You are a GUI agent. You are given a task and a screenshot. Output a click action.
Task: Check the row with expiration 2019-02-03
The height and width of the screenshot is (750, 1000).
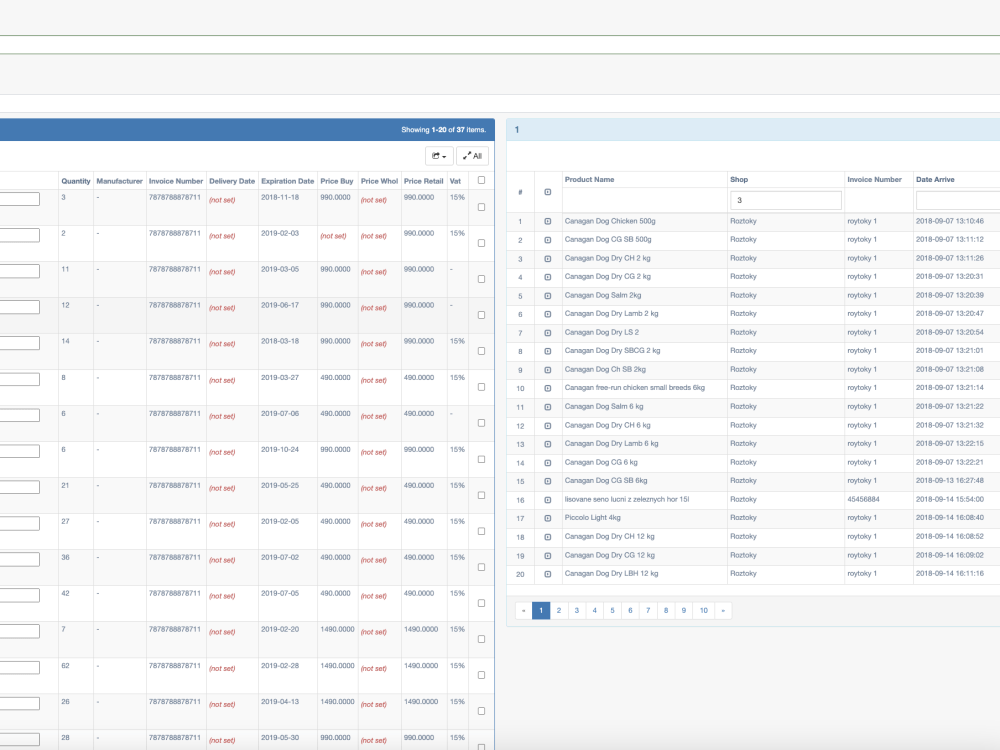coord(482,243)
